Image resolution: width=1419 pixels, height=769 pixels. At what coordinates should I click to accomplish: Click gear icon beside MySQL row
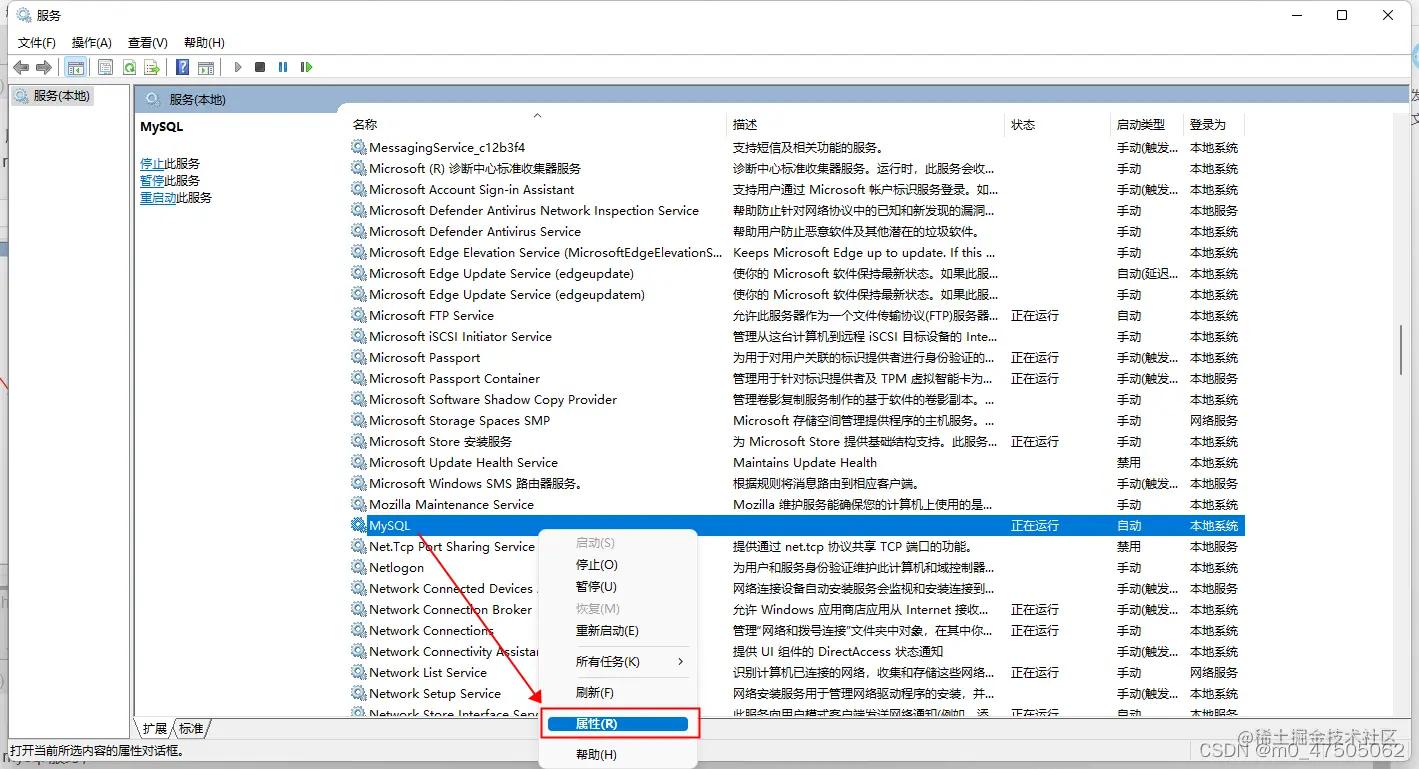point(358,525)
